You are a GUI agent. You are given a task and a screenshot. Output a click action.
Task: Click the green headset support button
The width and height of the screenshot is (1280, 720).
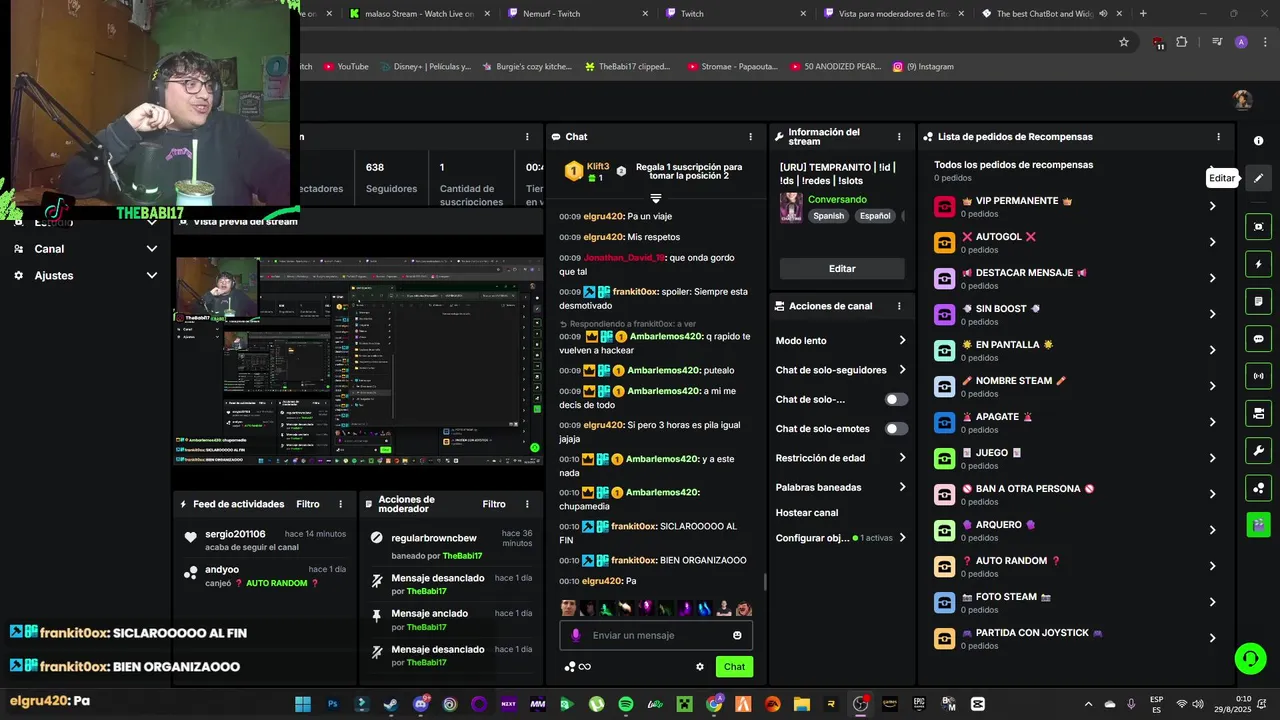pos(1250,658)
